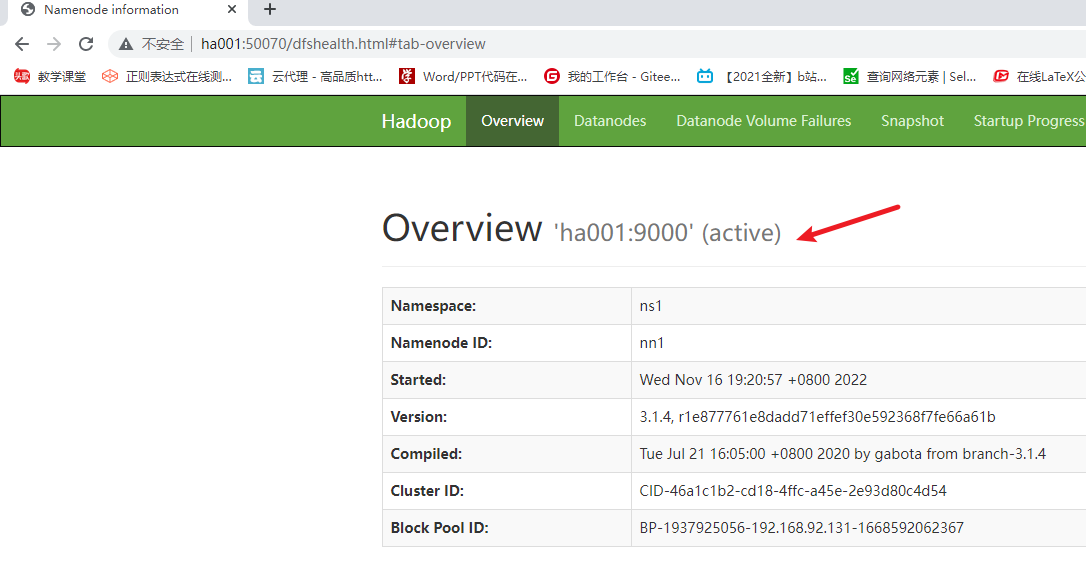Open the Datanodes nav tab
The width and height of the screenshot is (1086, 578).
[610, 121]
